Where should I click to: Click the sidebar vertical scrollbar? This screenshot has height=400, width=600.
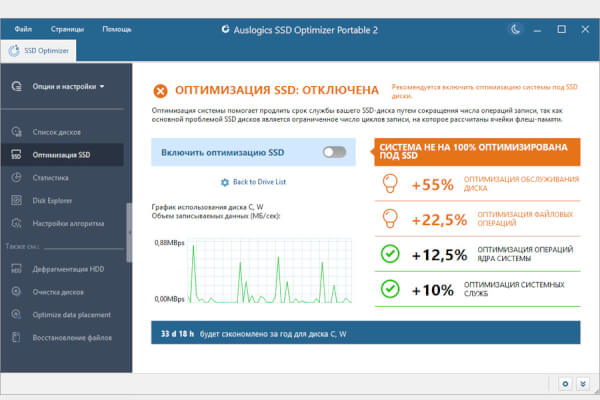pyautogui.click(x=129, y=233)
